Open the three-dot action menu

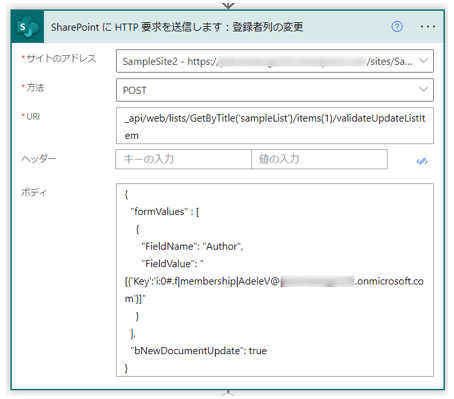click(428, 26)
